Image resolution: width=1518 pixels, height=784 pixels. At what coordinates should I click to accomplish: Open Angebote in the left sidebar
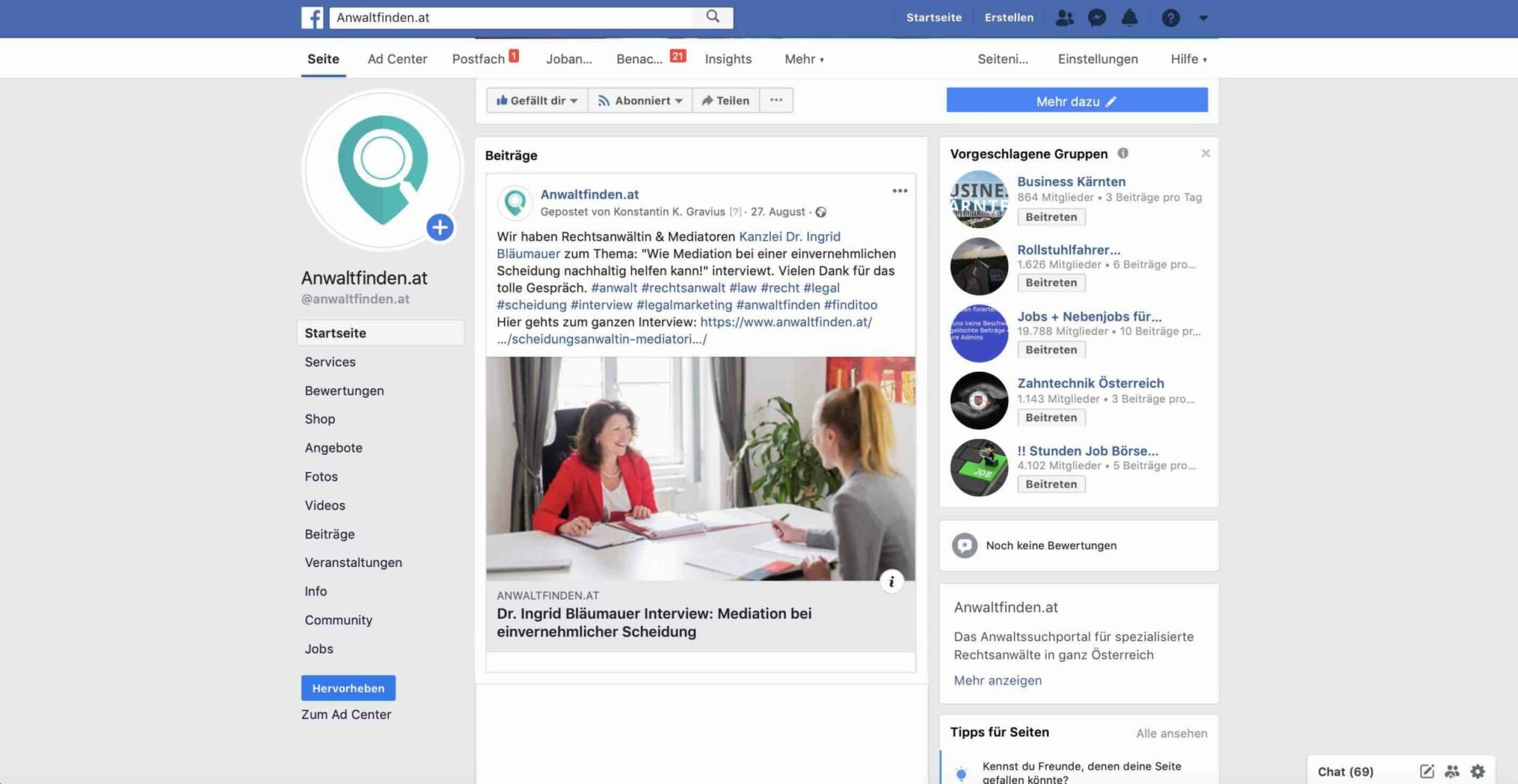[334, 448]
